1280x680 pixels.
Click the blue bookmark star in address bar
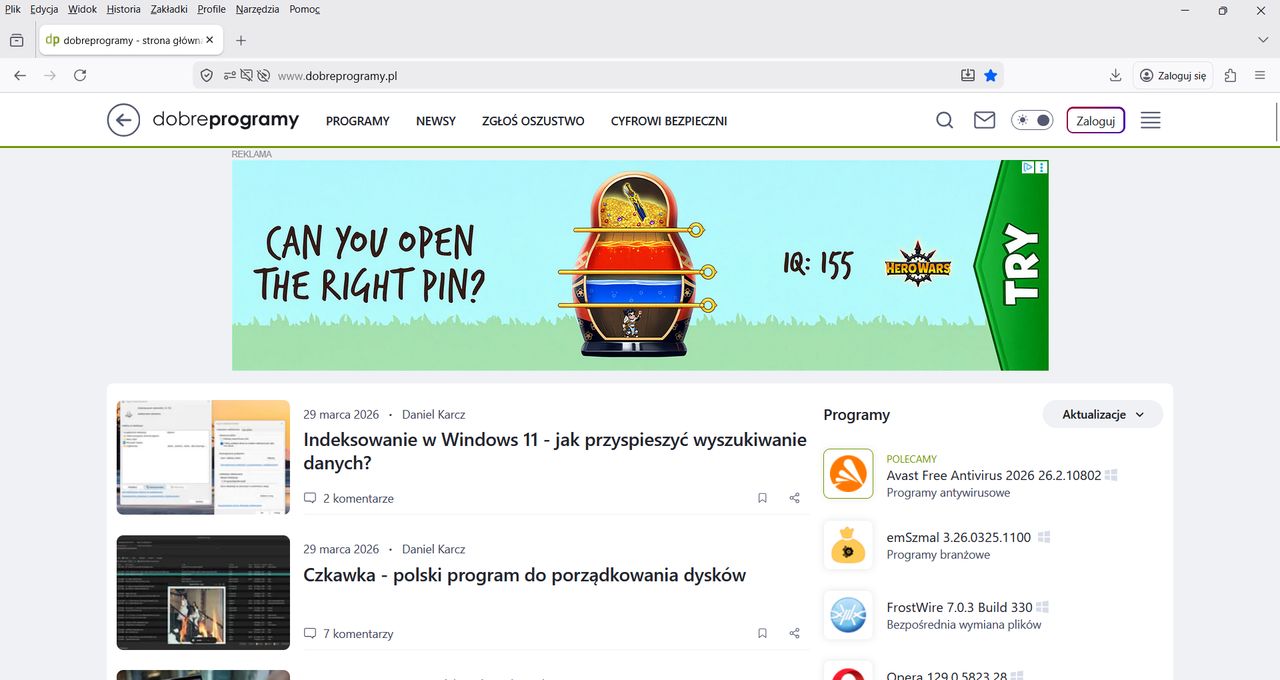pyautogui.click(x=990, y=75)
